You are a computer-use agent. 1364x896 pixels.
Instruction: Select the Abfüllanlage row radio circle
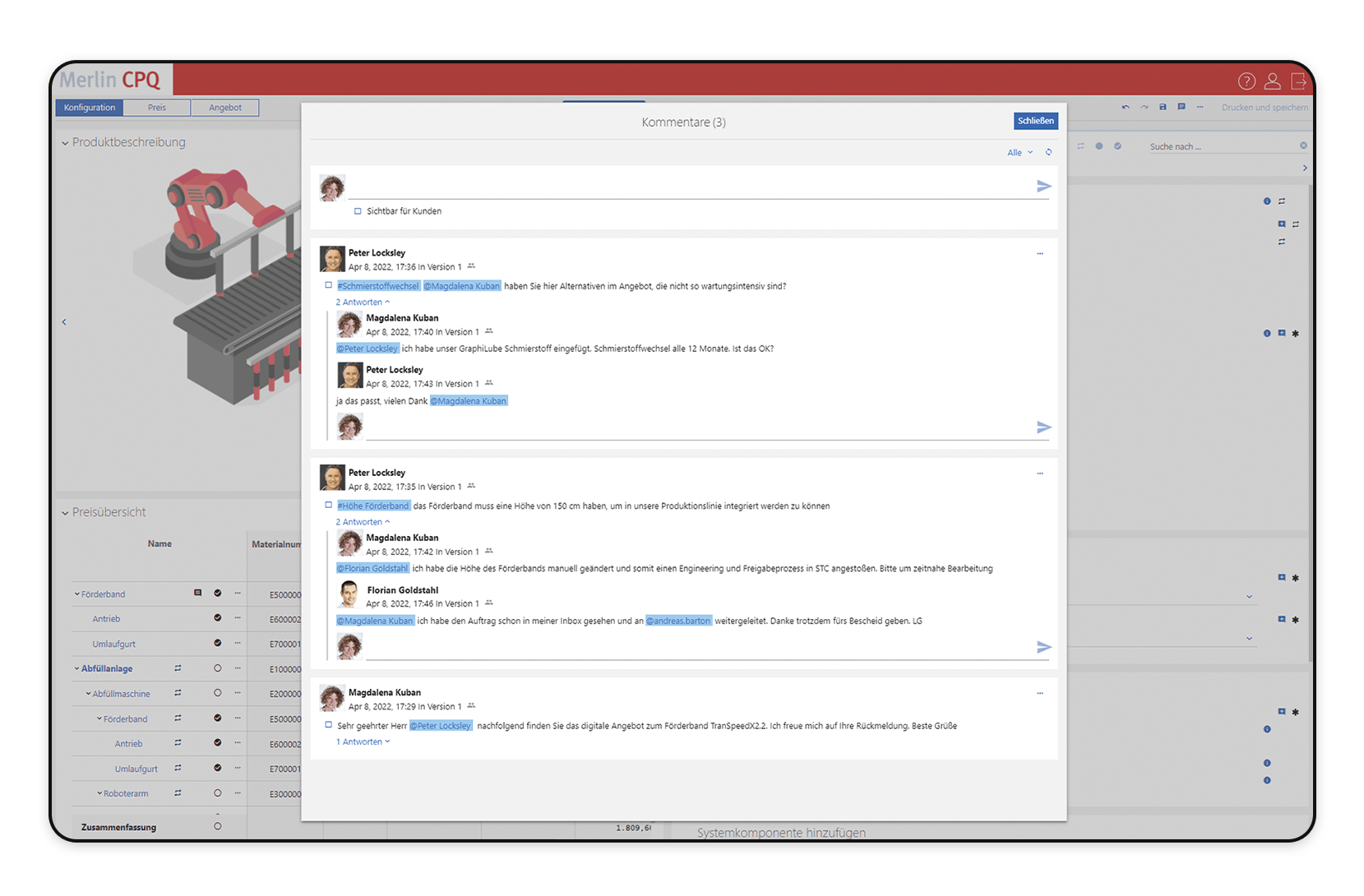(217, 668)
